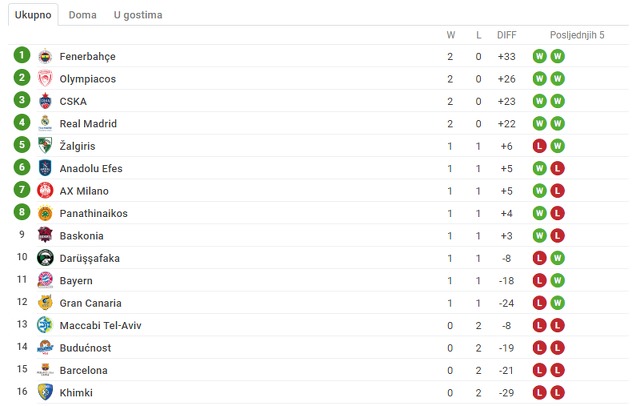Click the Panathinaikos clover logo
Viewport: 632px width, 406px height.
[45, 213]
